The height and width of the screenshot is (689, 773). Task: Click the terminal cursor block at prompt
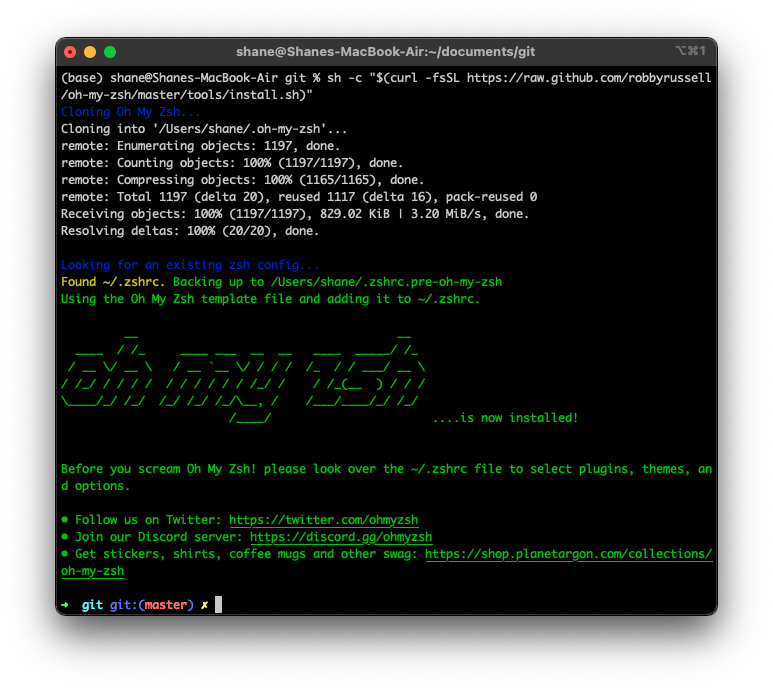coord(218,604)
